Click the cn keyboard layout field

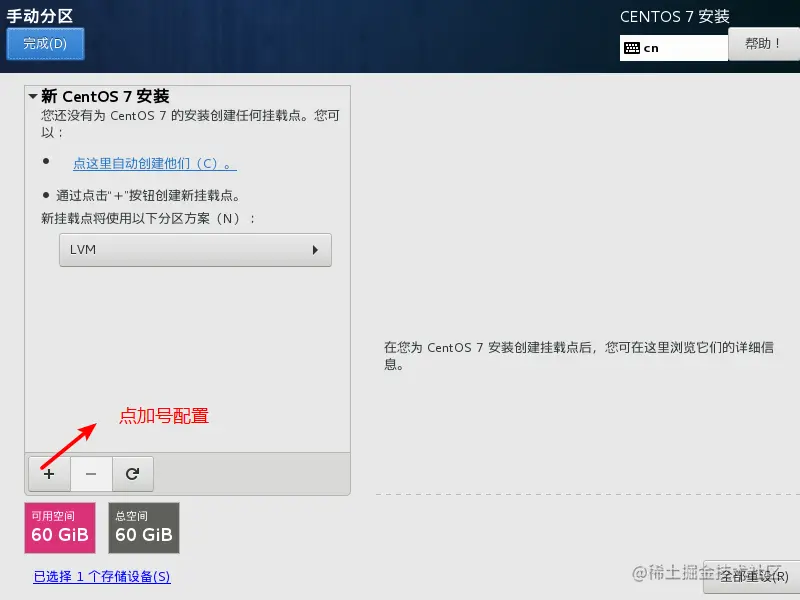pos(673,48)
